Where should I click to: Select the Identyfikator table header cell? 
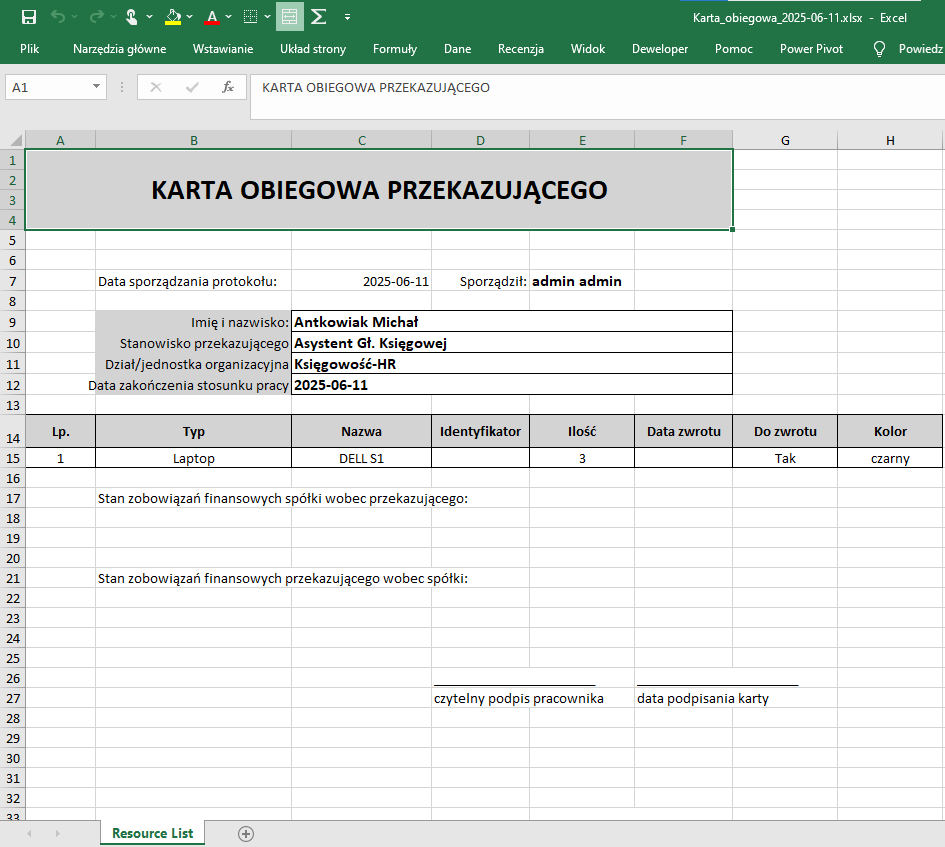tap(480, 431)
